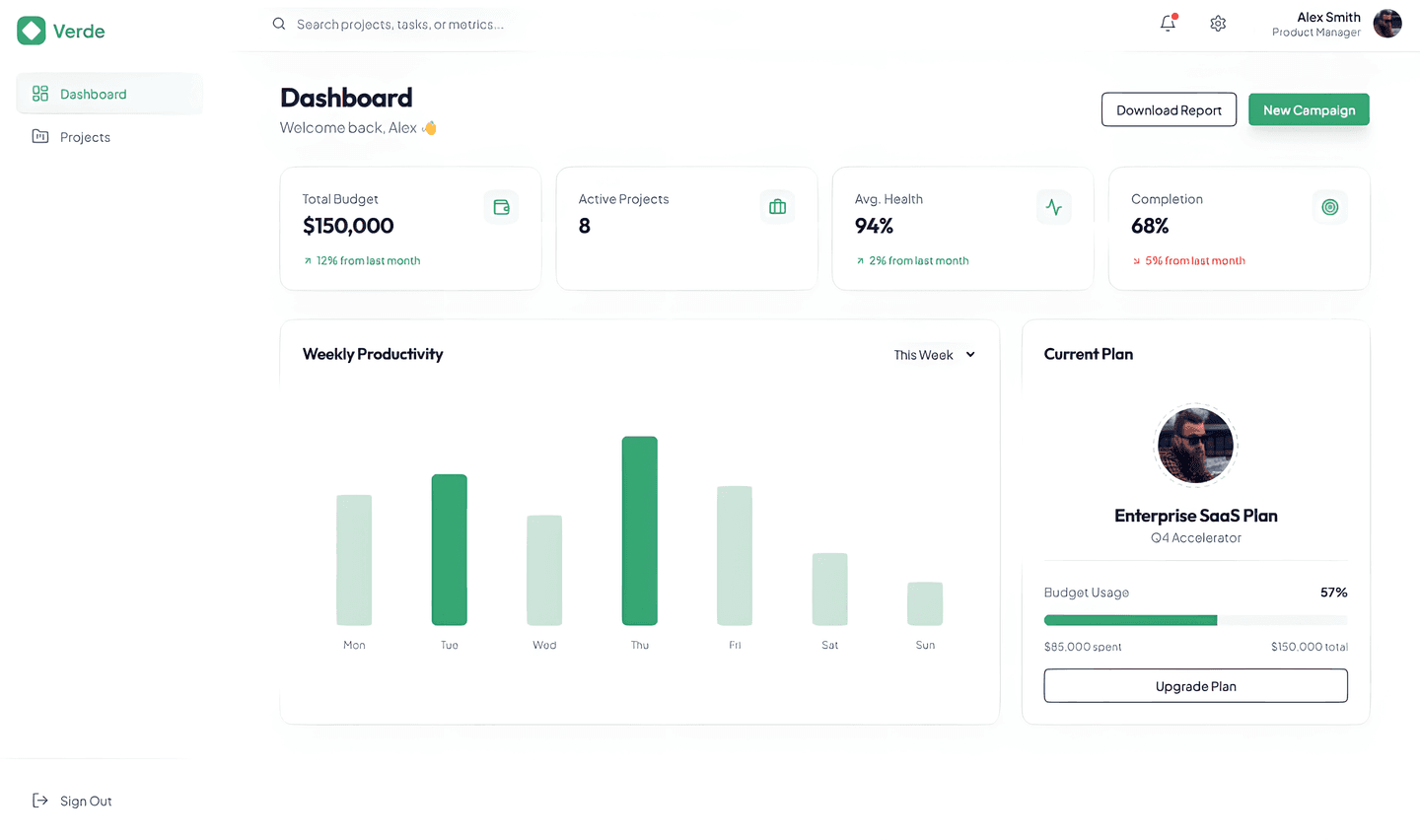Image resolution: width=1420 pixels, height=840 pixels.
Task: Click Upgrade Plan on the Current Plan card
Action: click(1195, 685)
